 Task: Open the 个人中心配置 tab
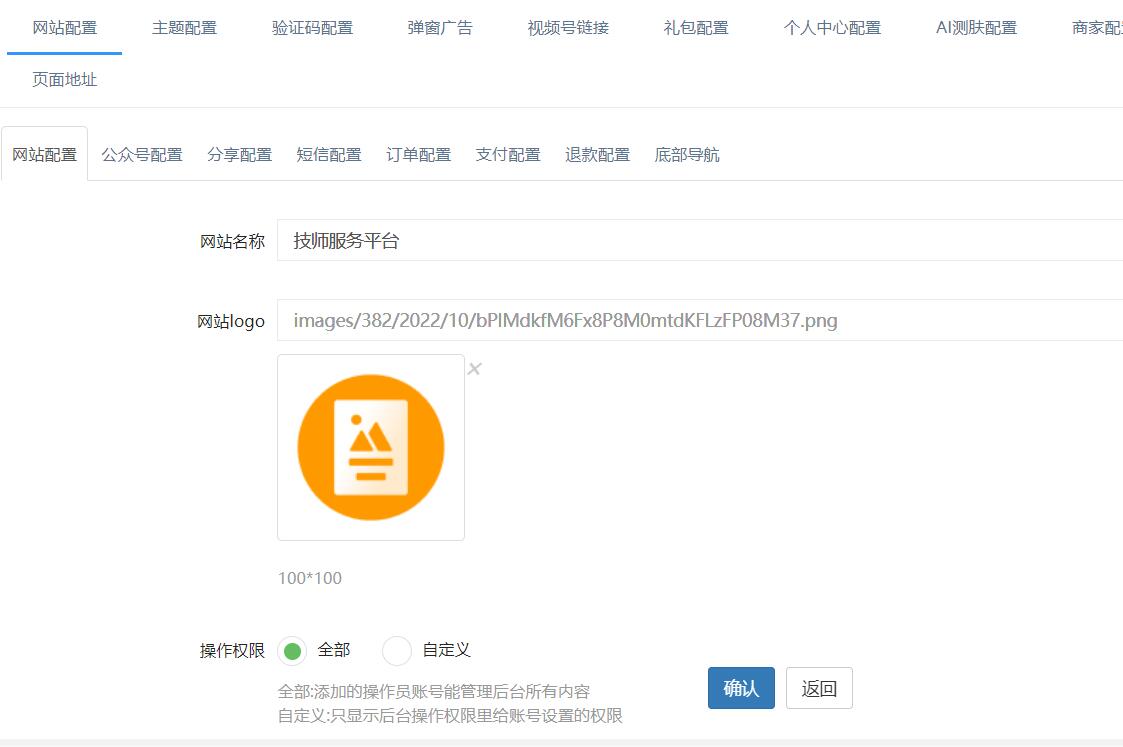(831, 28)
